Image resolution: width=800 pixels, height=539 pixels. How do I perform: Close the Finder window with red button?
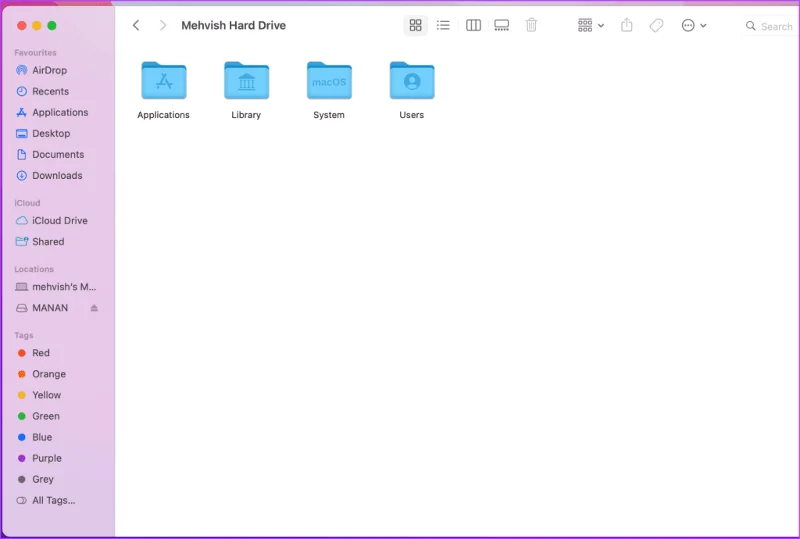(x=22, y=26)
